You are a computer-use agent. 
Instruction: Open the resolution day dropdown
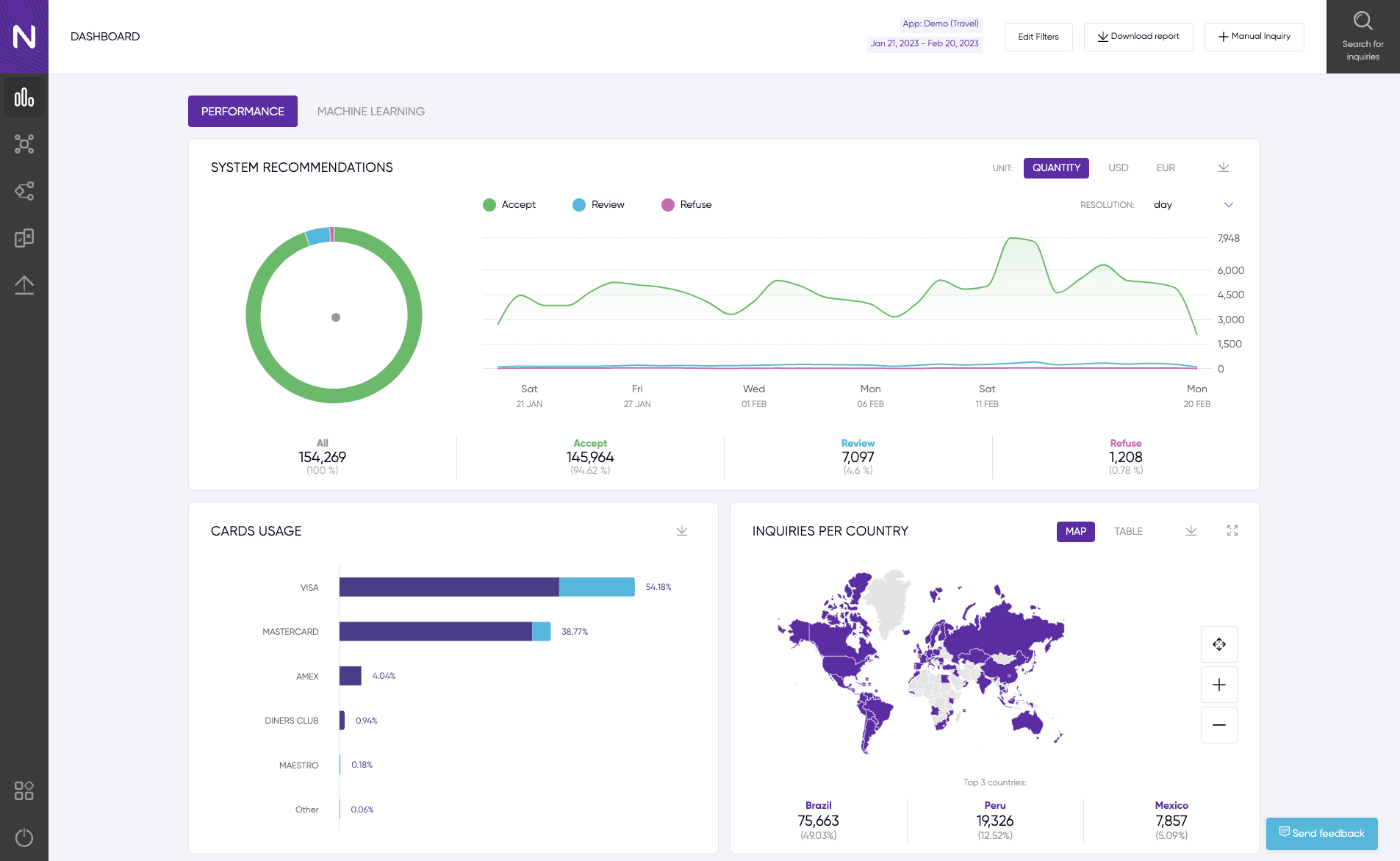(1193, 205)
